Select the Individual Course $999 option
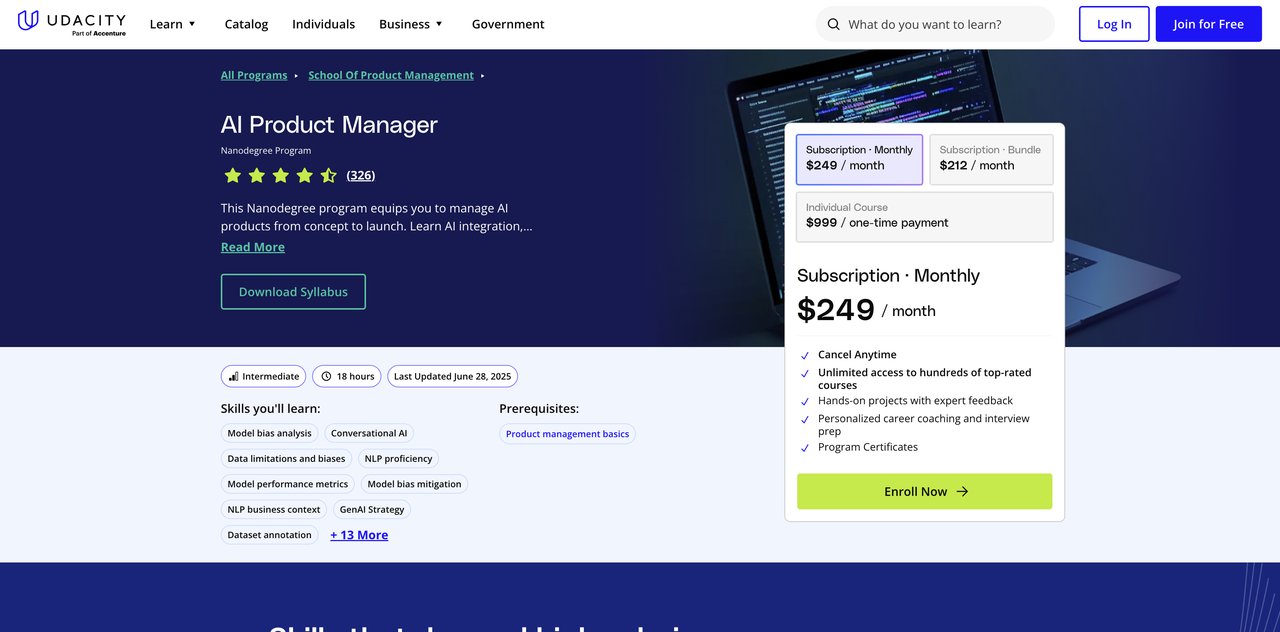Screen dimensions: 1280x632 [x=925, y=217]
